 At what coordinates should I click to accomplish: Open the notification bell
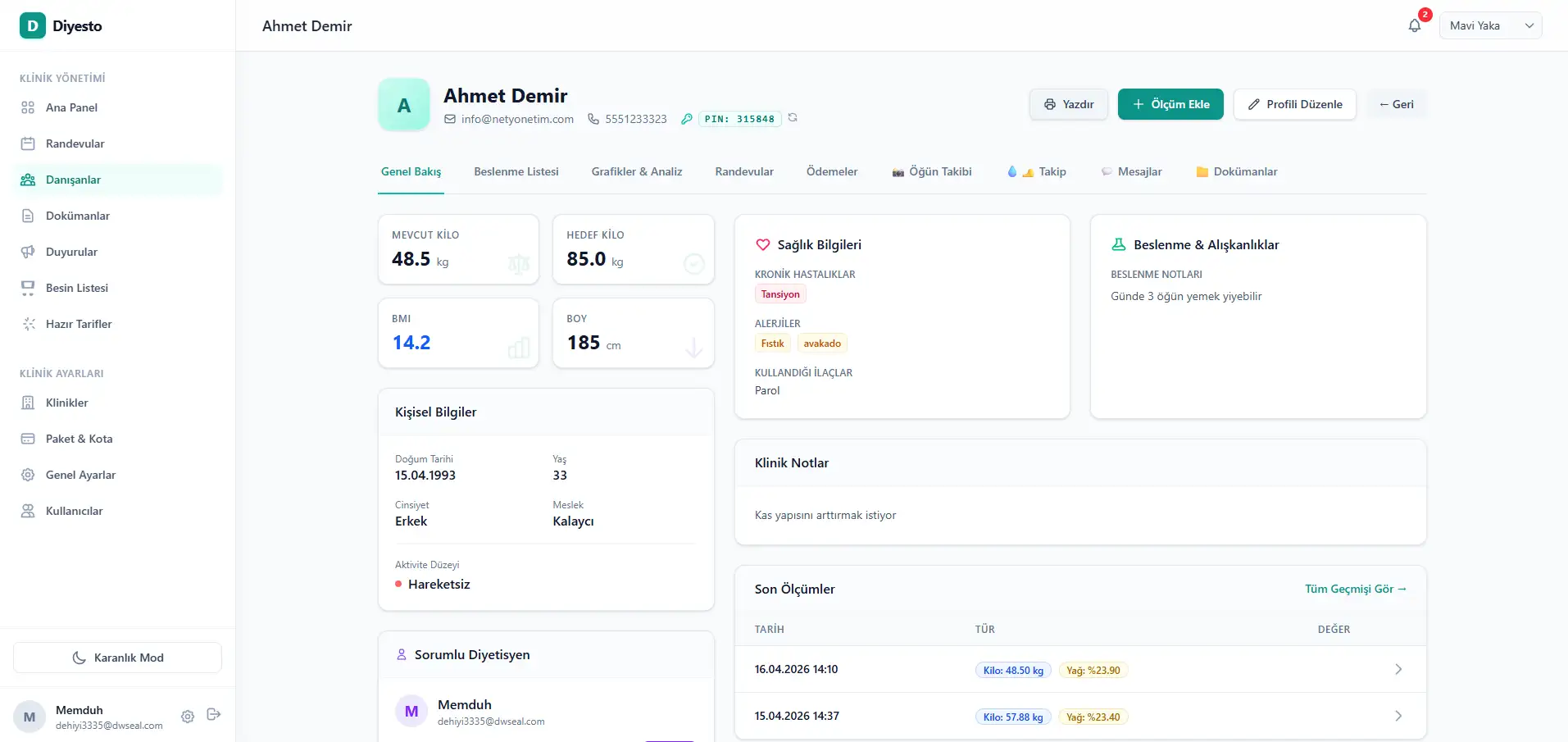pyautogui.click(x=1415, y=25)
